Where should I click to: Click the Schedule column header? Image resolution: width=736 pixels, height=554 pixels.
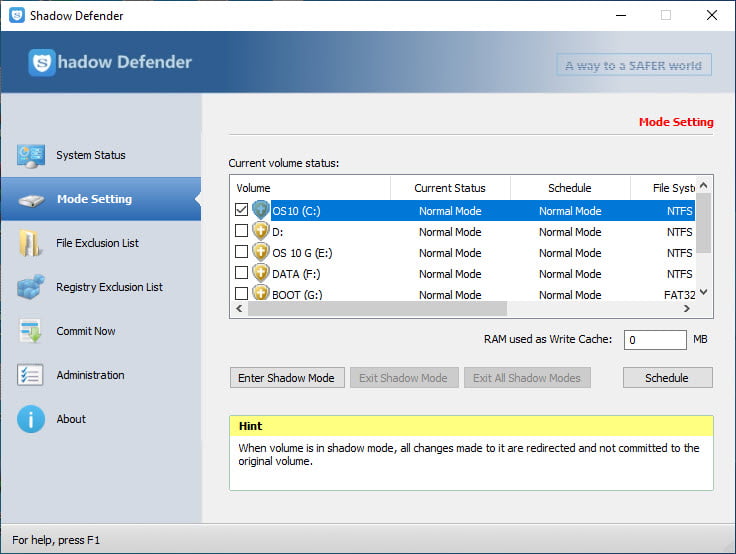570,188
